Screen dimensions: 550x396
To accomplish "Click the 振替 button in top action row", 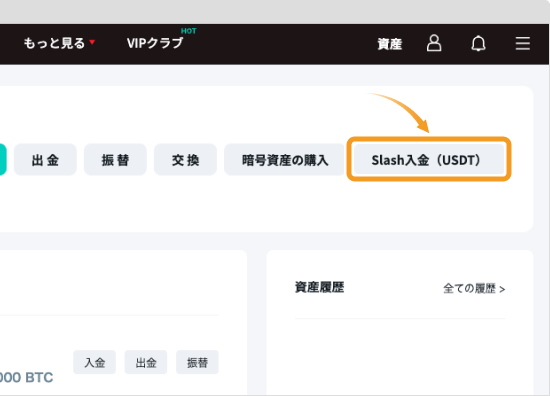I will coord(115,160).
